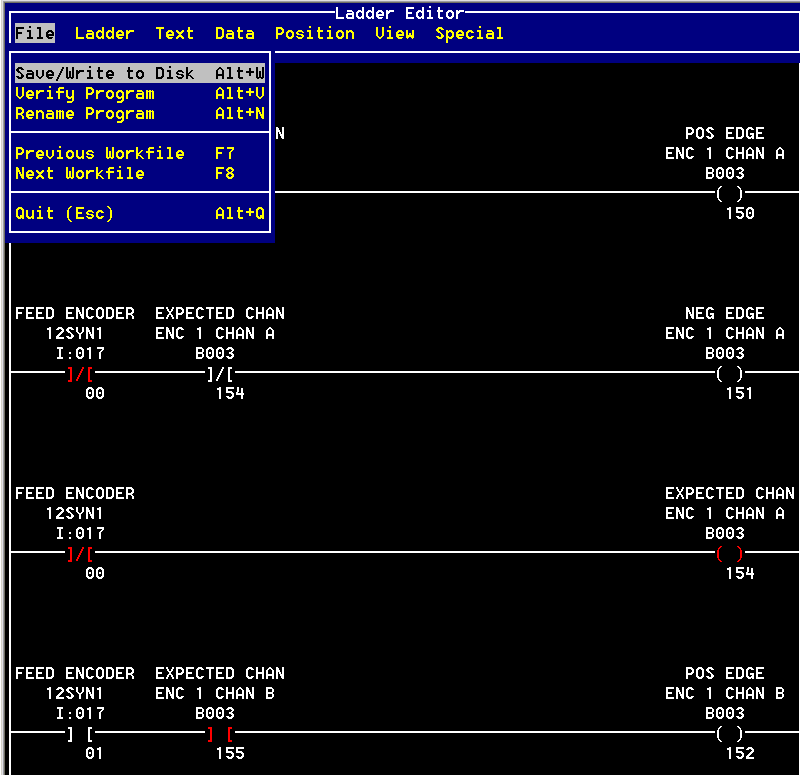Select the EXPECTED CHAN A output coil B003 154

tap(729, 553)
